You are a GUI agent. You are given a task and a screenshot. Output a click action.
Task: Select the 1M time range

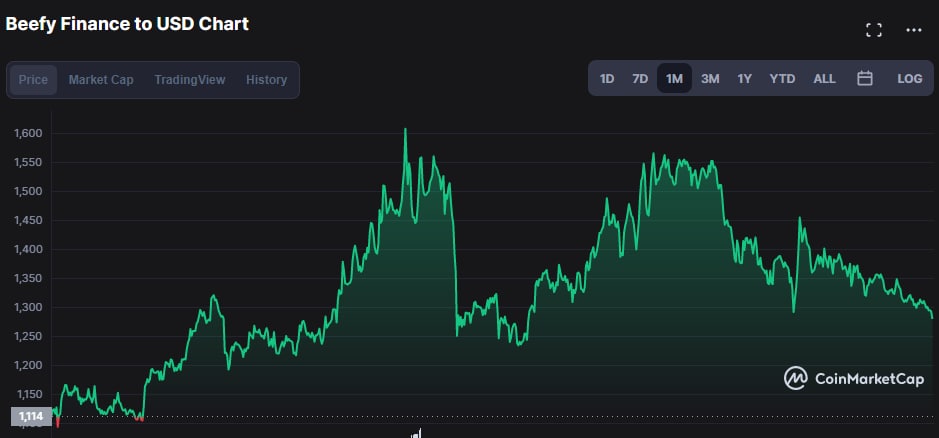pos(674,78)
